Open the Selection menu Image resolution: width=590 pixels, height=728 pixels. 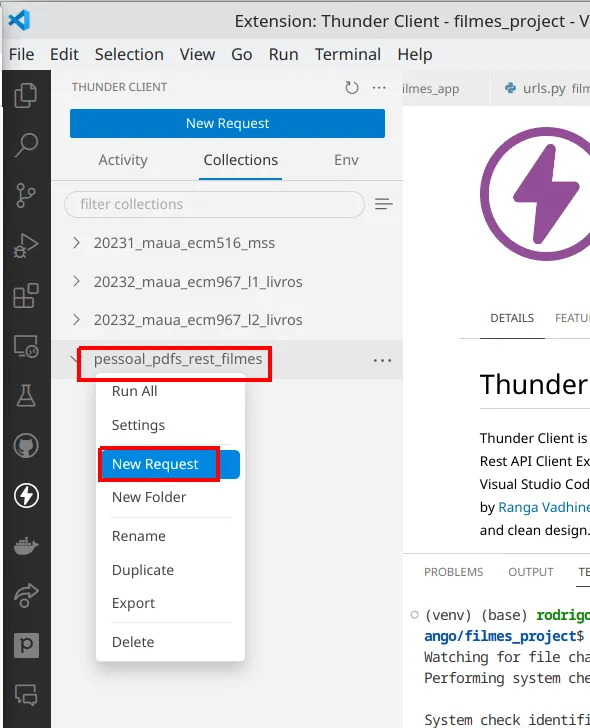129,54
